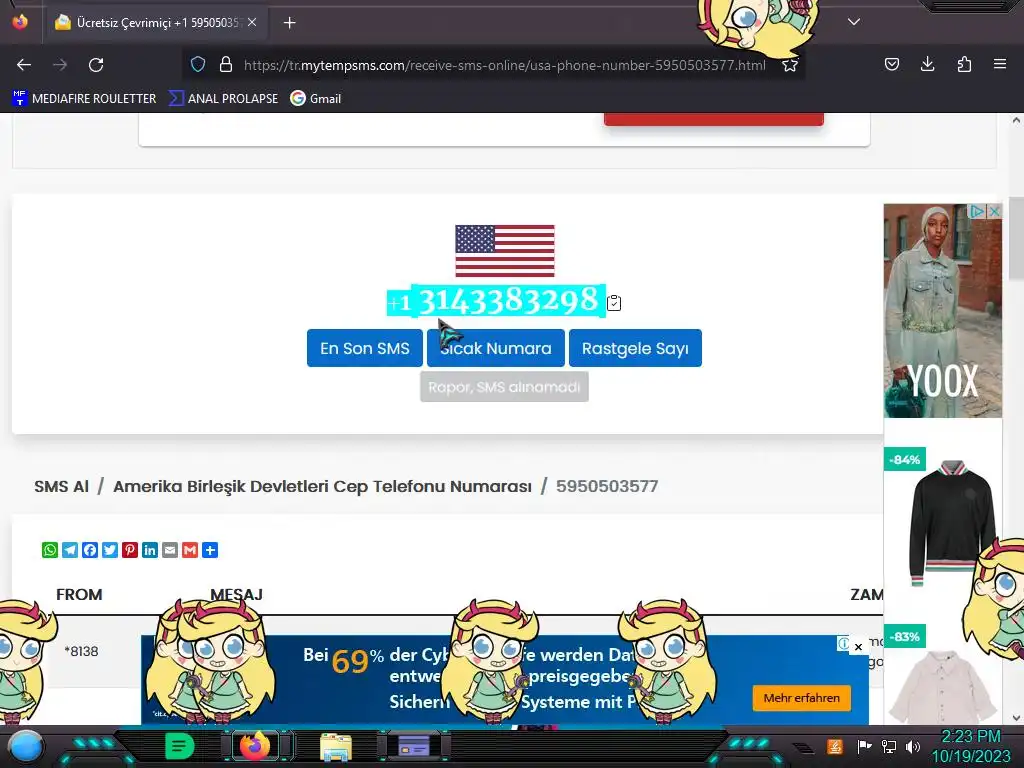Click the *8138 sender cell
Viewport: 1024px width, 768px height.
point(81,651)
